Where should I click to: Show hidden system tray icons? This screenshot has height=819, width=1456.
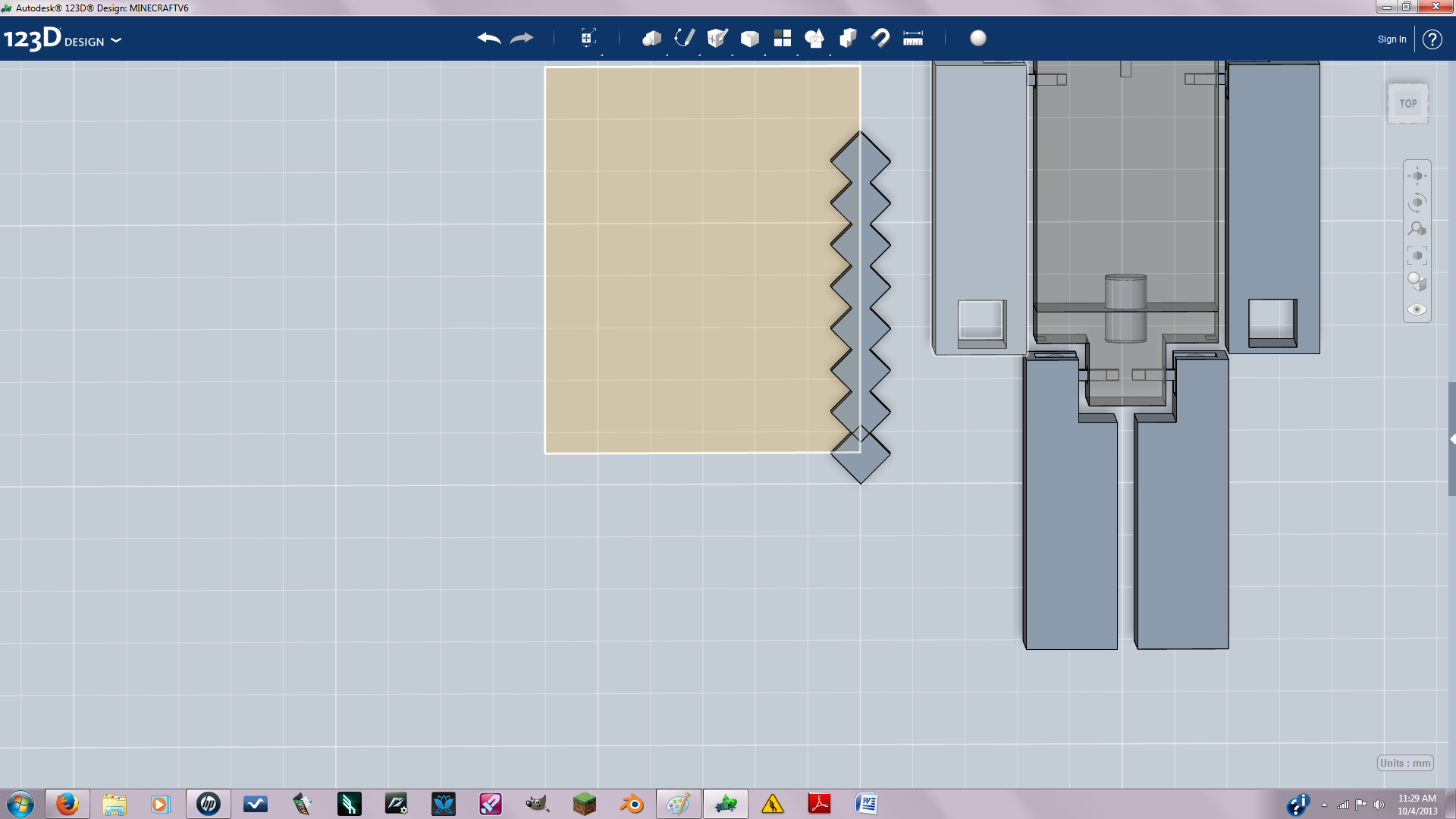point(1324,805)
